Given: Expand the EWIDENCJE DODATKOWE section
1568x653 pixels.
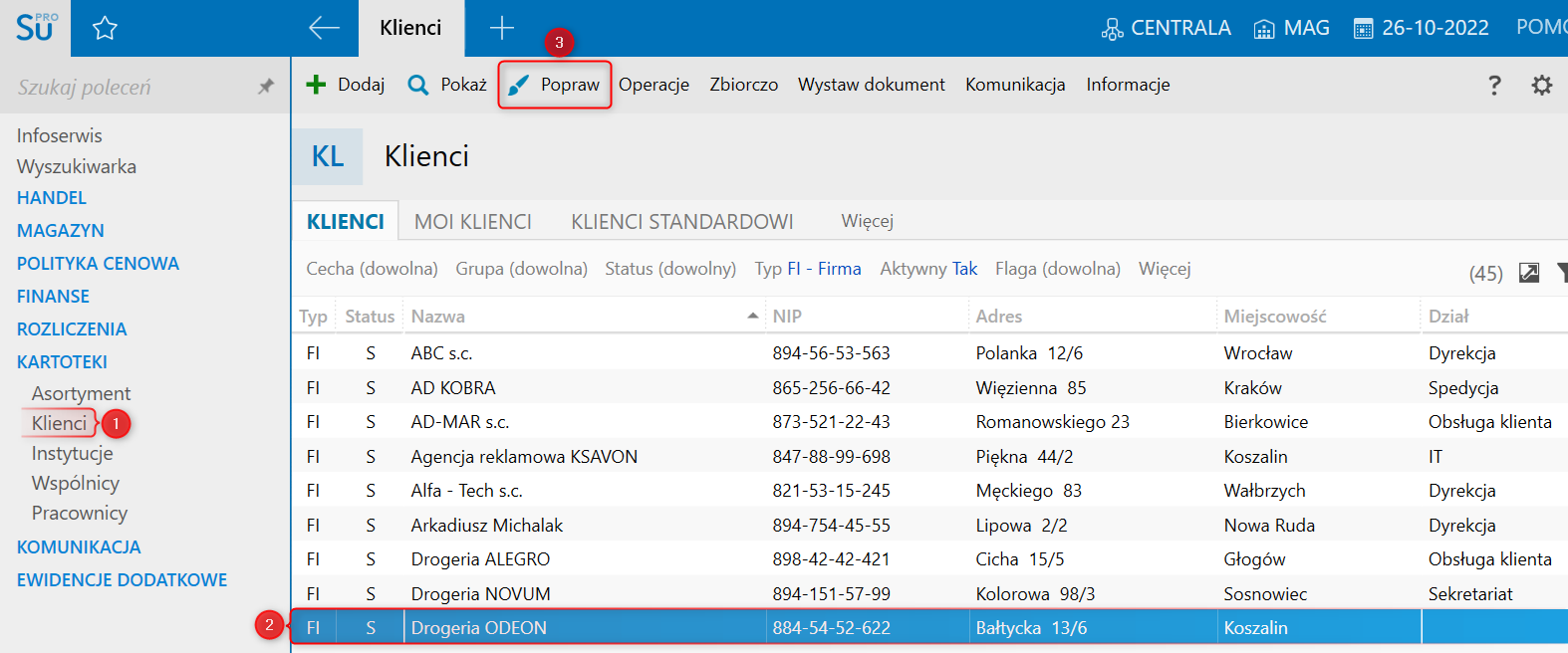Looking at the screenshot, I should coord(122,580).
